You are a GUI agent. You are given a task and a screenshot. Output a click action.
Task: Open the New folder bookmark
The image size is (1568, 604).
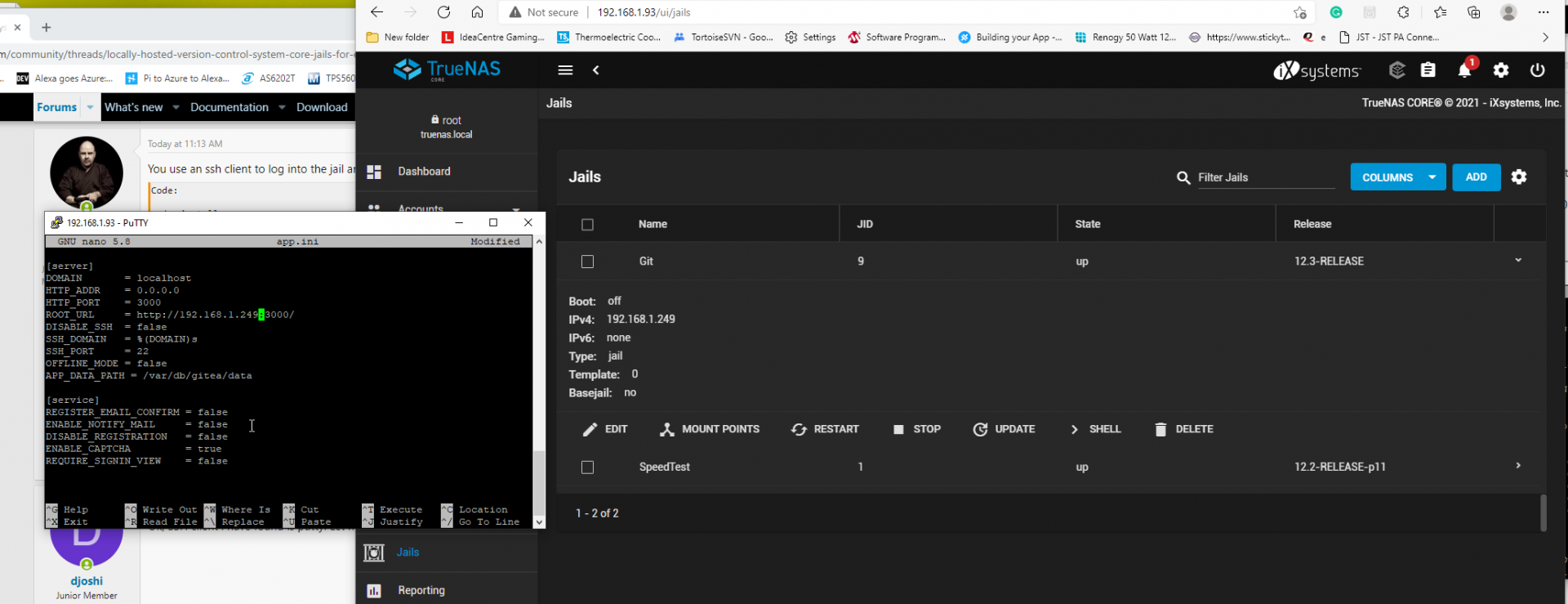[398, 38]
